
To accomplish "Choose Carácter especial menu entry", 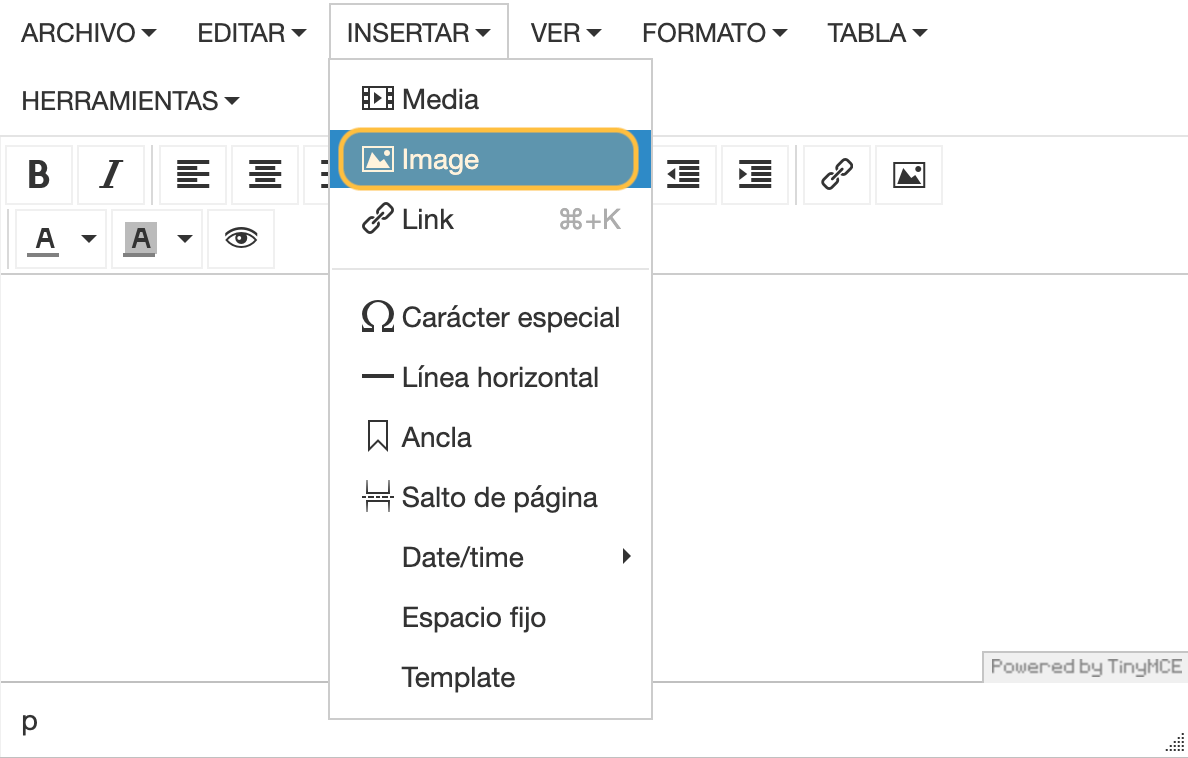I will coord(490,317).
